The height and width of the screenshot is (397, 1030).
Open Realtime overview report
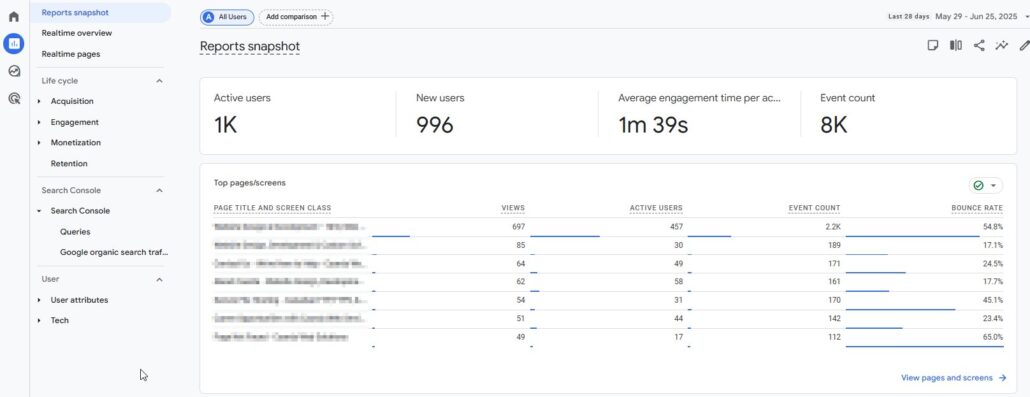click(x=77, y=33)
